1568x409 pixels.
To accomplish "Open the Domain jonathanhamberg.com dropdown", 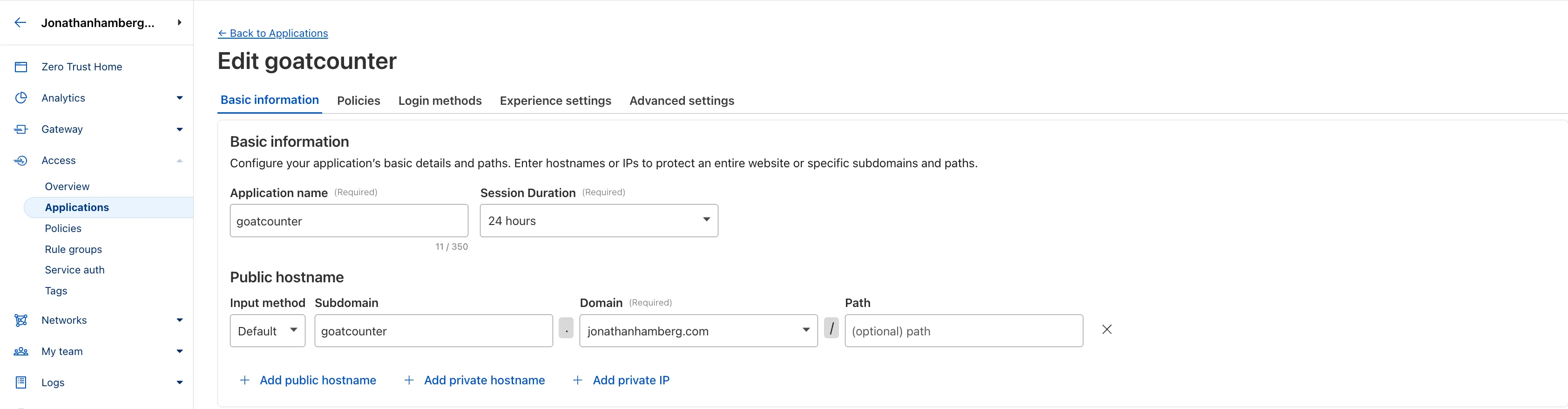I will coord(699,331).
